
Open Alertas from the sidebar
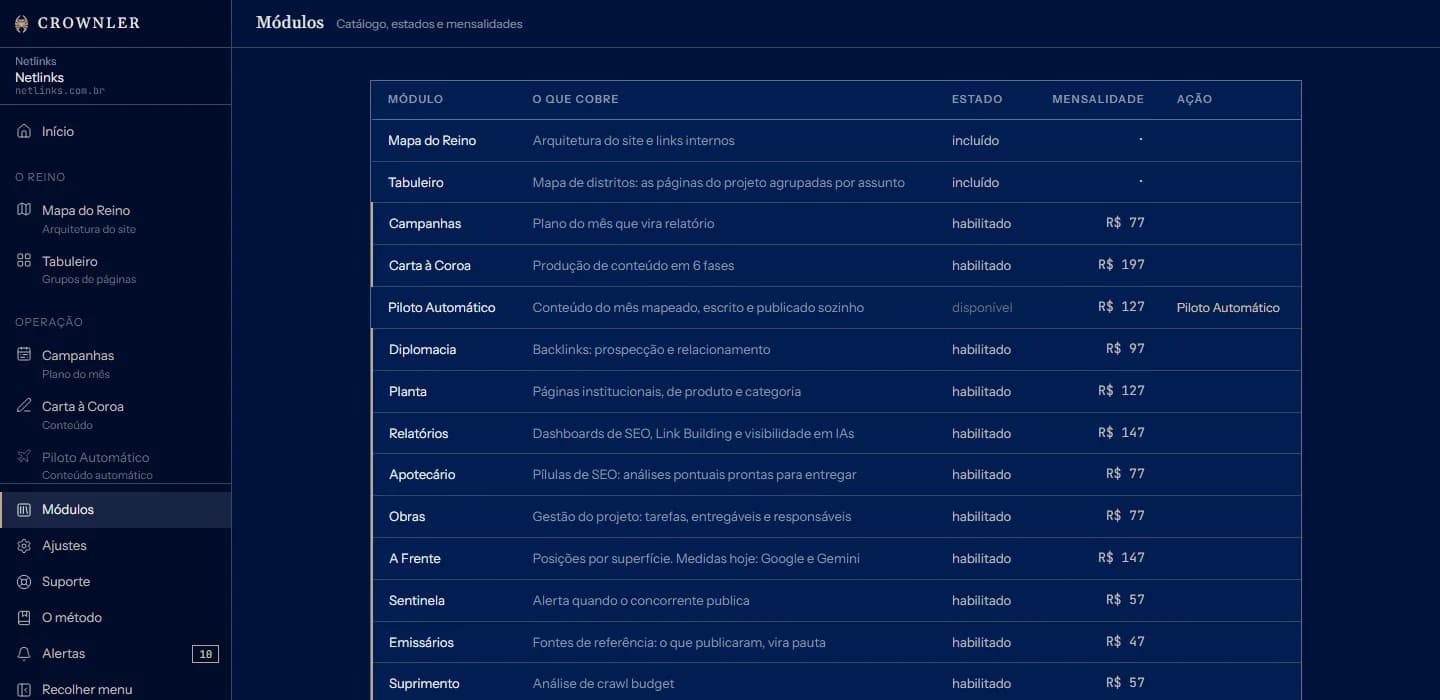click(115, 653)
